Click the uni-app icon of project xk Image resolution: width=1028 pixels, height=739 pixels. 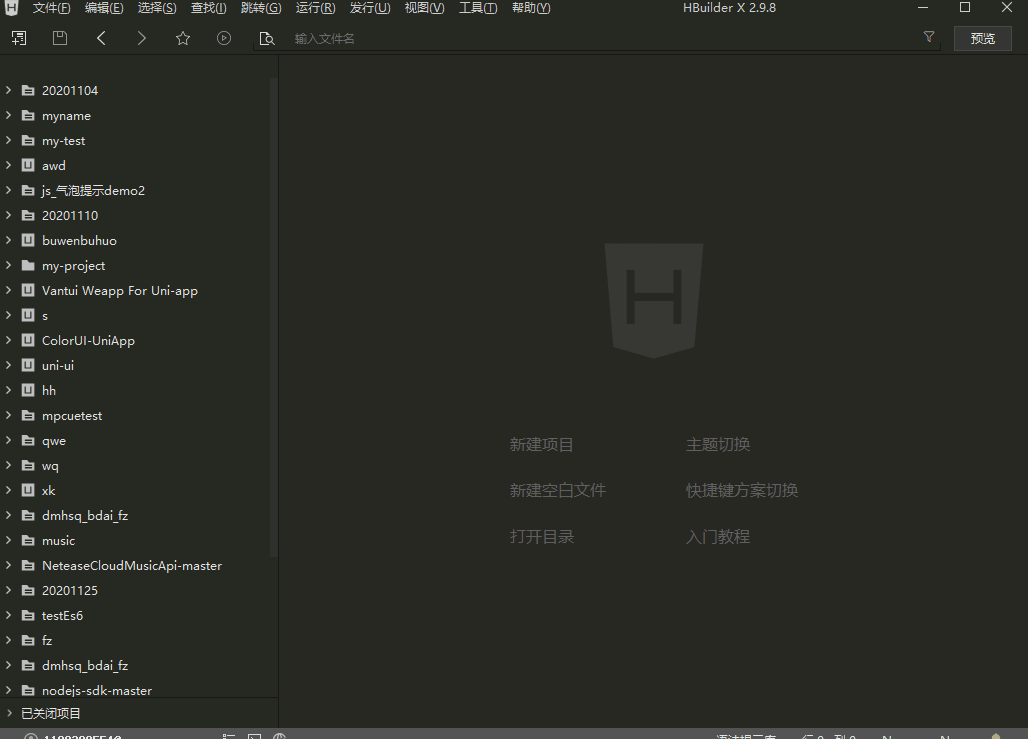(28, 490)
